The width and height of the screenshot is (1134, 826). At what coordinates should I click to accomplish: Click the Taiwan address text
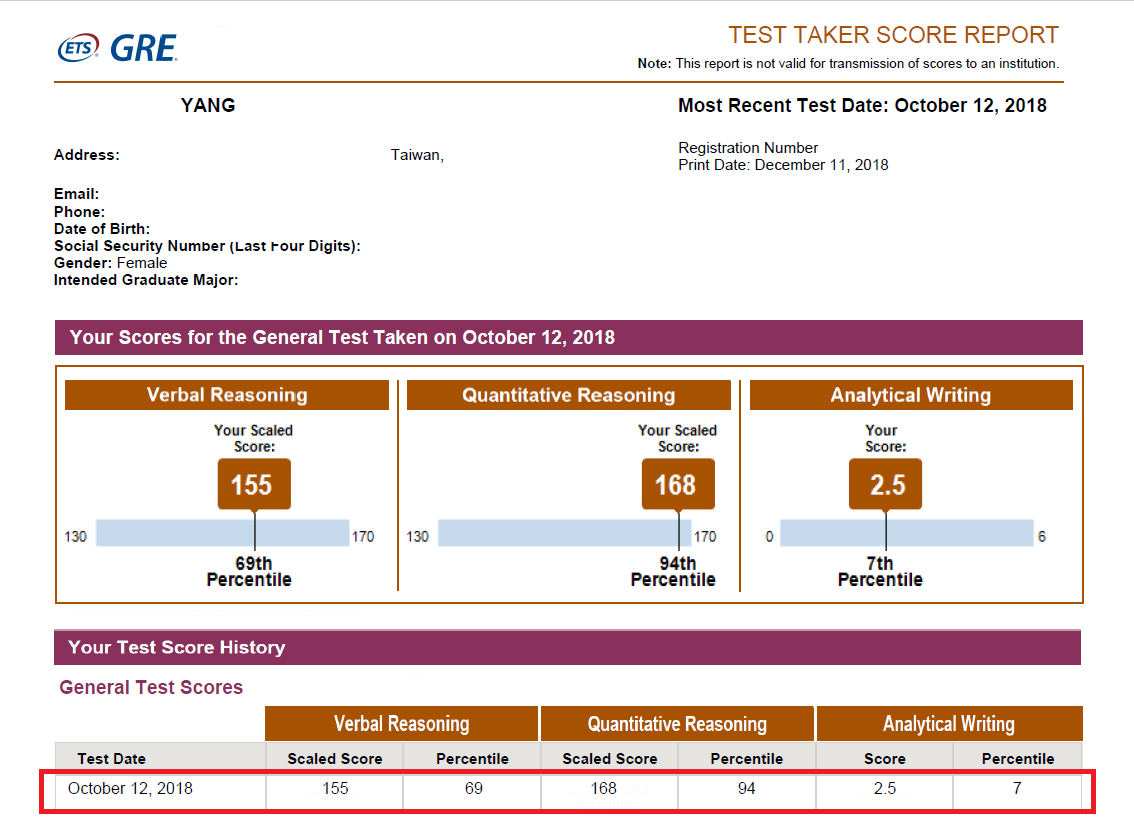(x=417, y=155)
